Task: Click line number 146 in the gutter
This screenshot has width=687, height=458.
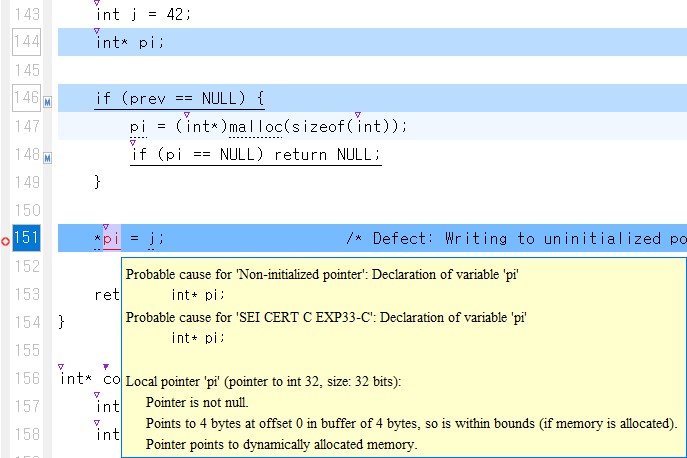Action: [x=27, y=98]
